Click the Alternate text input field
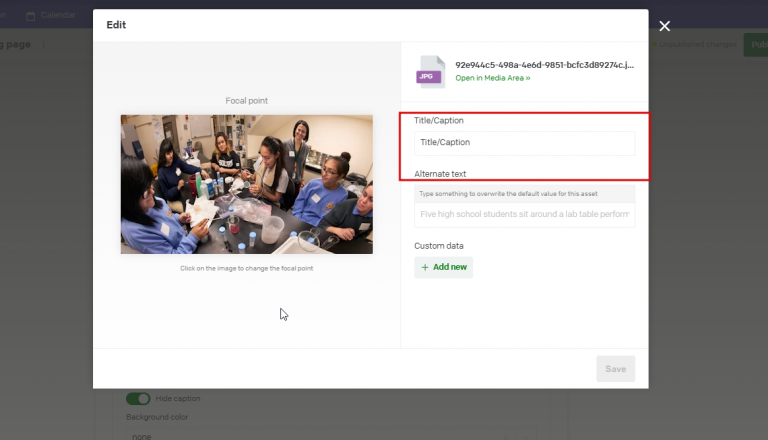This screenshot has width=768, height=440. [525, 214]
